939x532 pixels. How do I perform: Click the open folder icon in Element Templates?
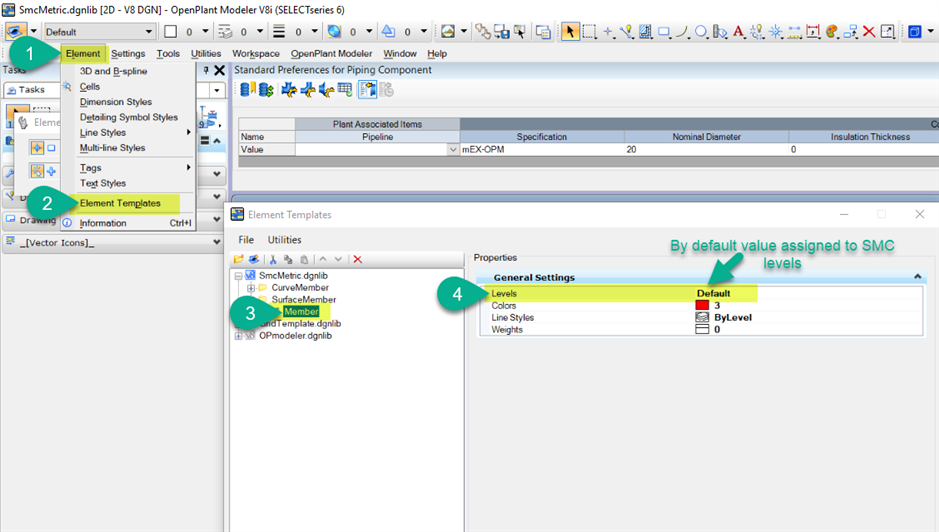238,259
